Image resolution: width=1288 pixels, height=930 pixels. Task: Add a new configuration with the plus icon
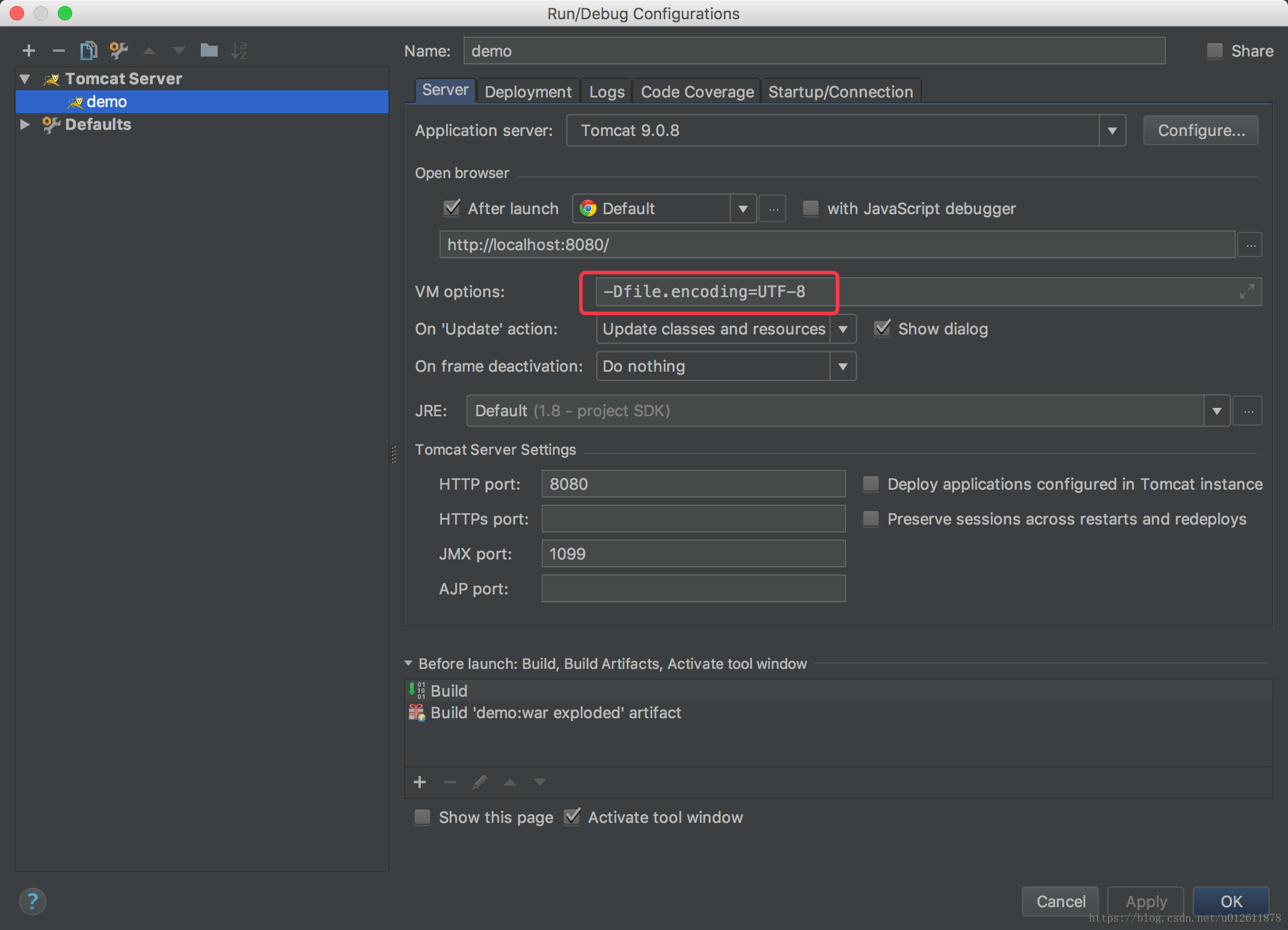(28, 51)
